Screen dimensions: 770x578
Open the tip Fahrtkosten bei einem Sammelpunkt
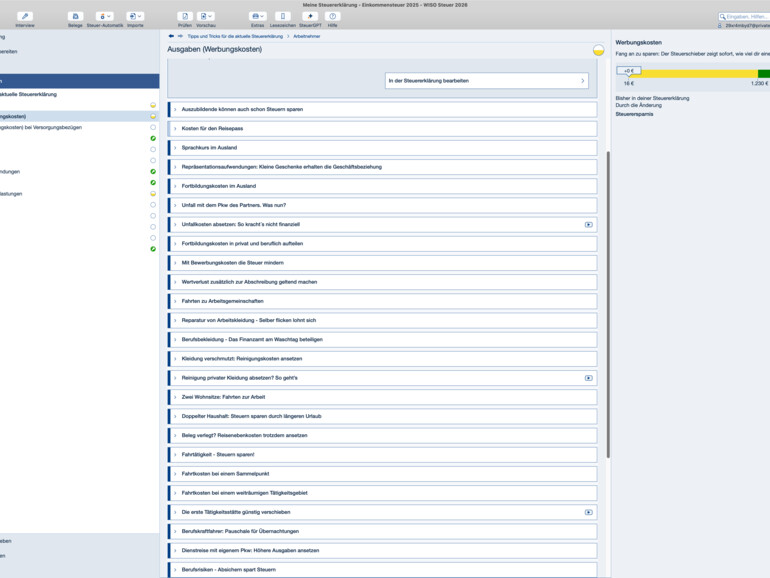pyautogui.click(x=383, y=474)
